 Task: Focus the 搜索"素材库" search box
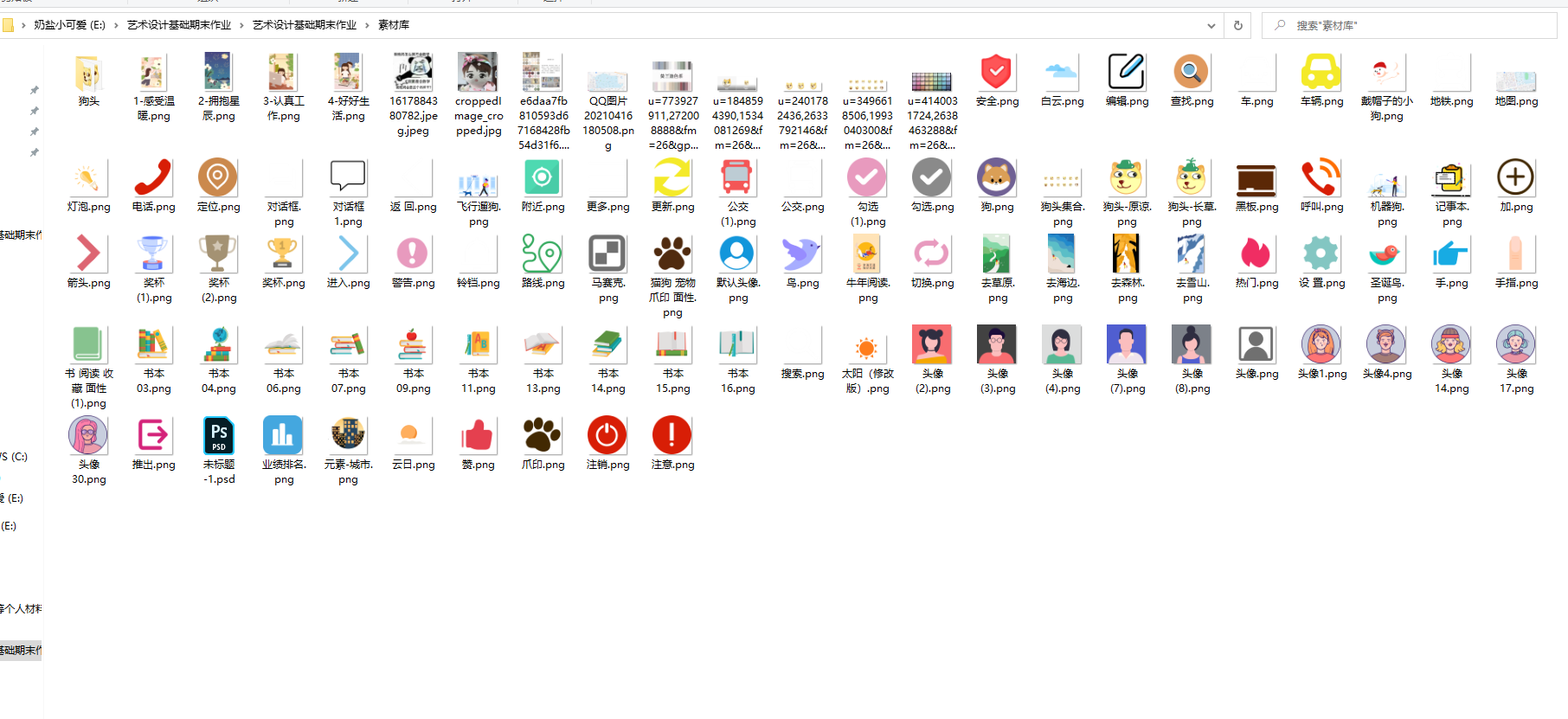pos(1411,25)
